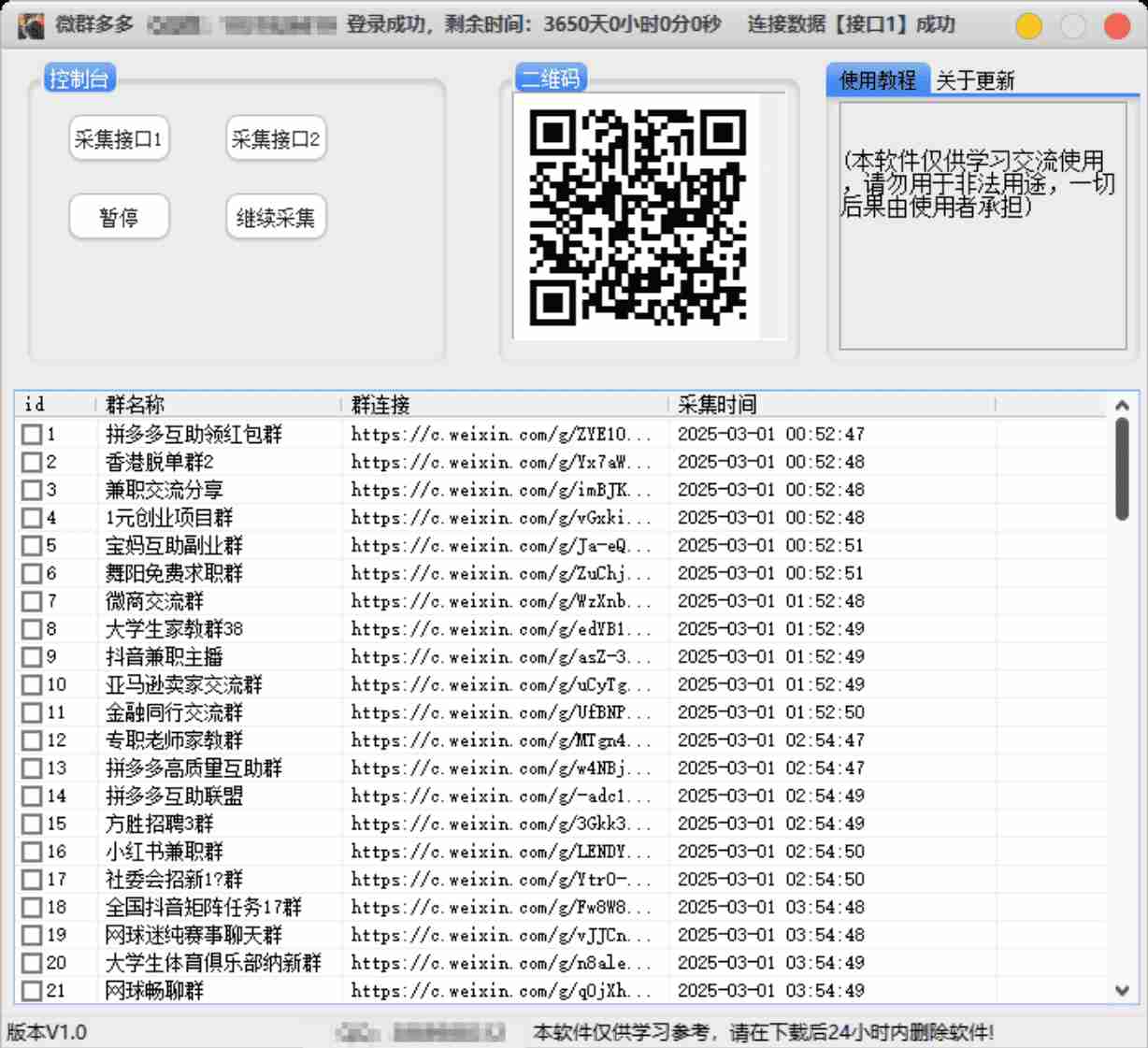Click the 二维码 panel label
Screen dimensions: 1148x1048
click(x=552, y=79)
